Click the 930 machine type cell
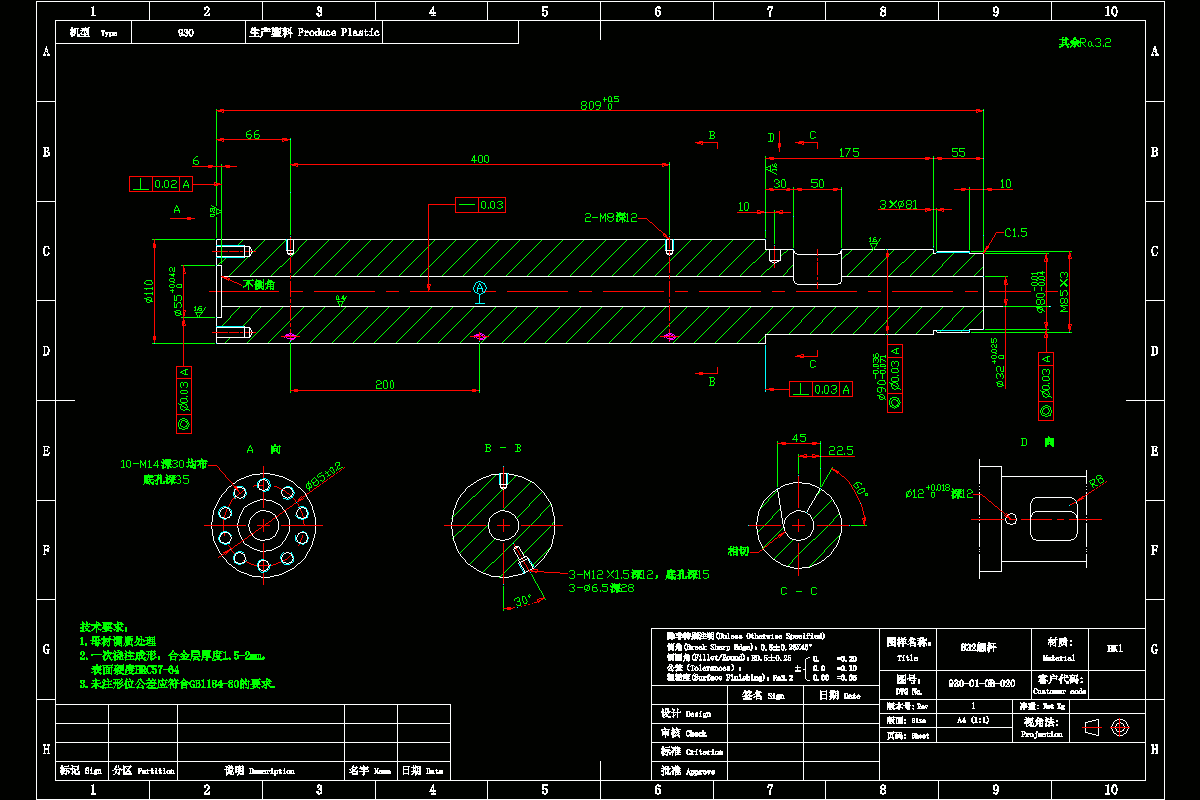The width and height of the screenshot is (1200, 800). pyautogui.click(x=186, y=33)
